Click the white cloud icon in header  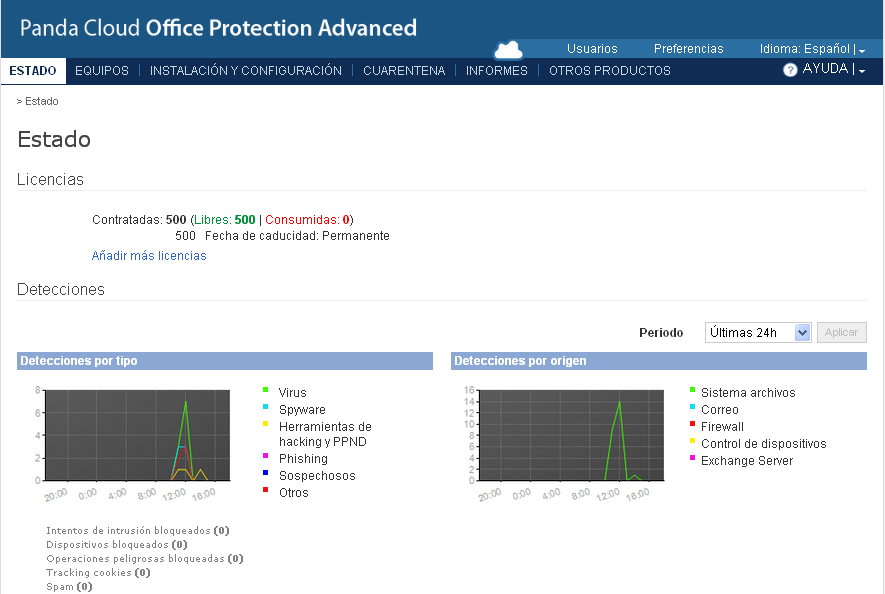pos(508,50)
